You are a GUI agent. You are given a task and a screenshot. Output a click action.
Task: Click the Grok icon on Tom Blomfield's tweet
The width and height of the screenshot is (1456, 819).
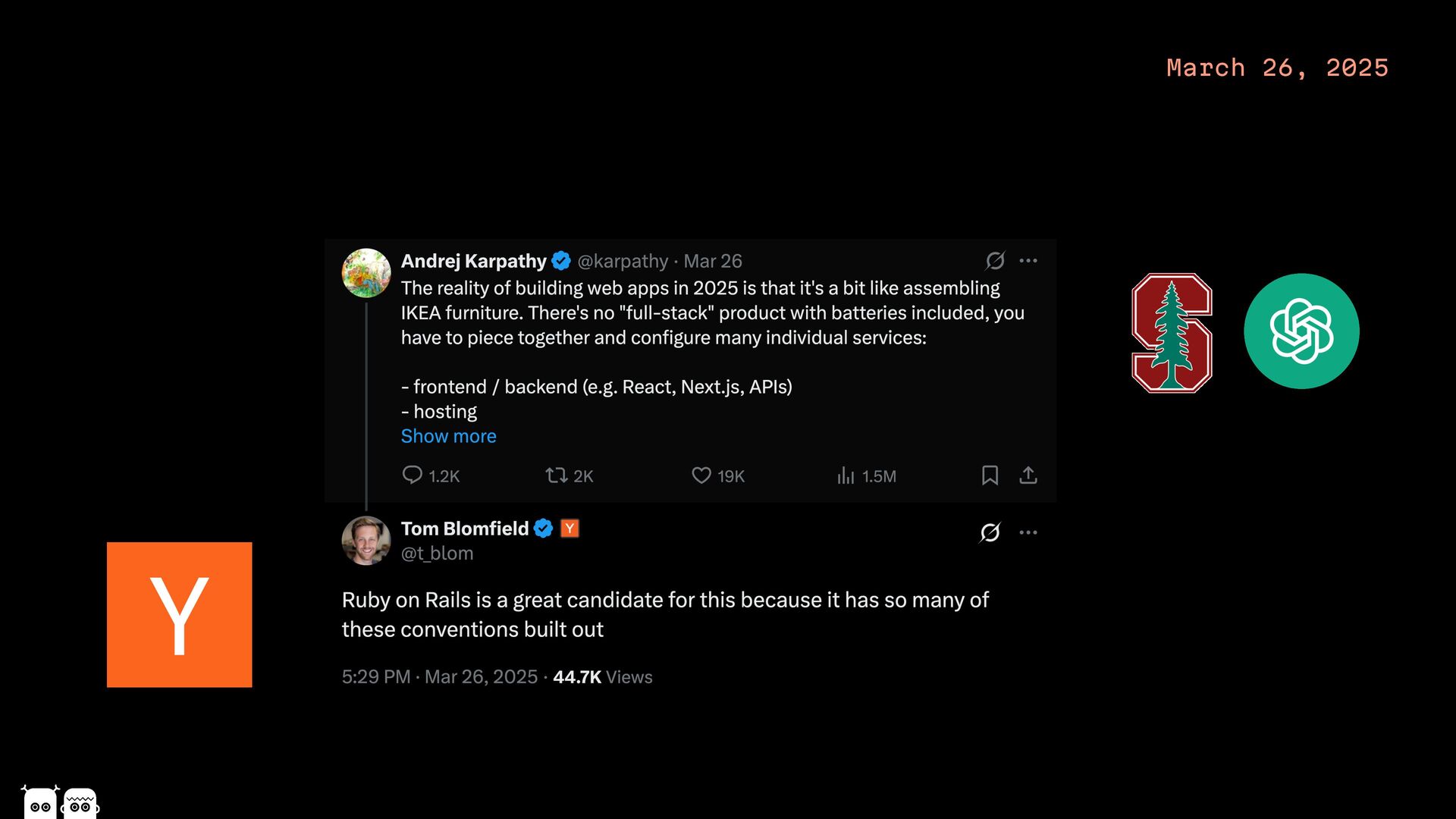pos(990,532)
